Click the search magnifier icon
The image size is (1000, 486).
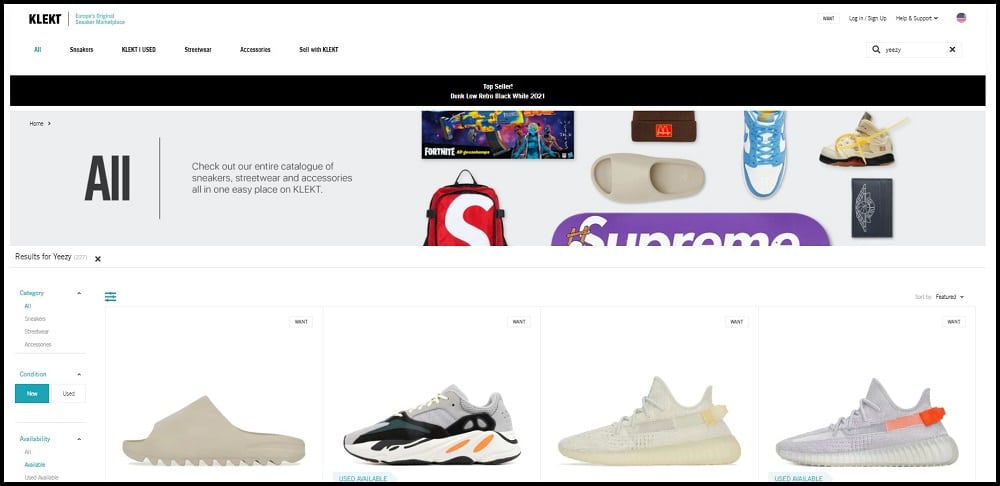pyautogui.click(x=876, y=49)
